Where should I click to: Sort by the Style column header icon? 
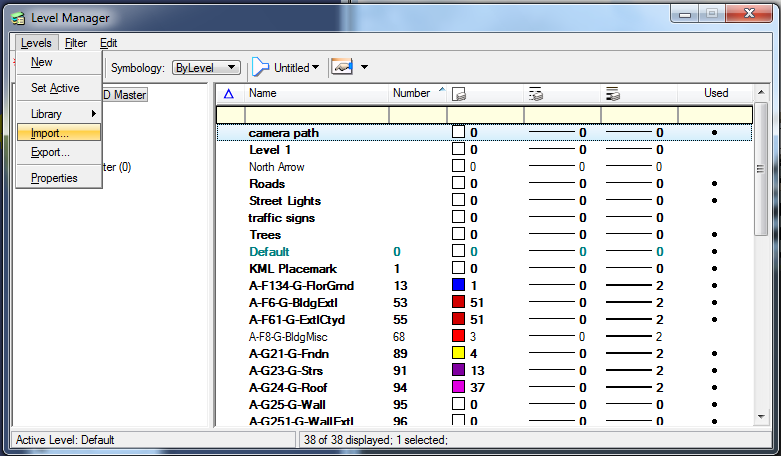pyautogui.click(x=536, y=94)
